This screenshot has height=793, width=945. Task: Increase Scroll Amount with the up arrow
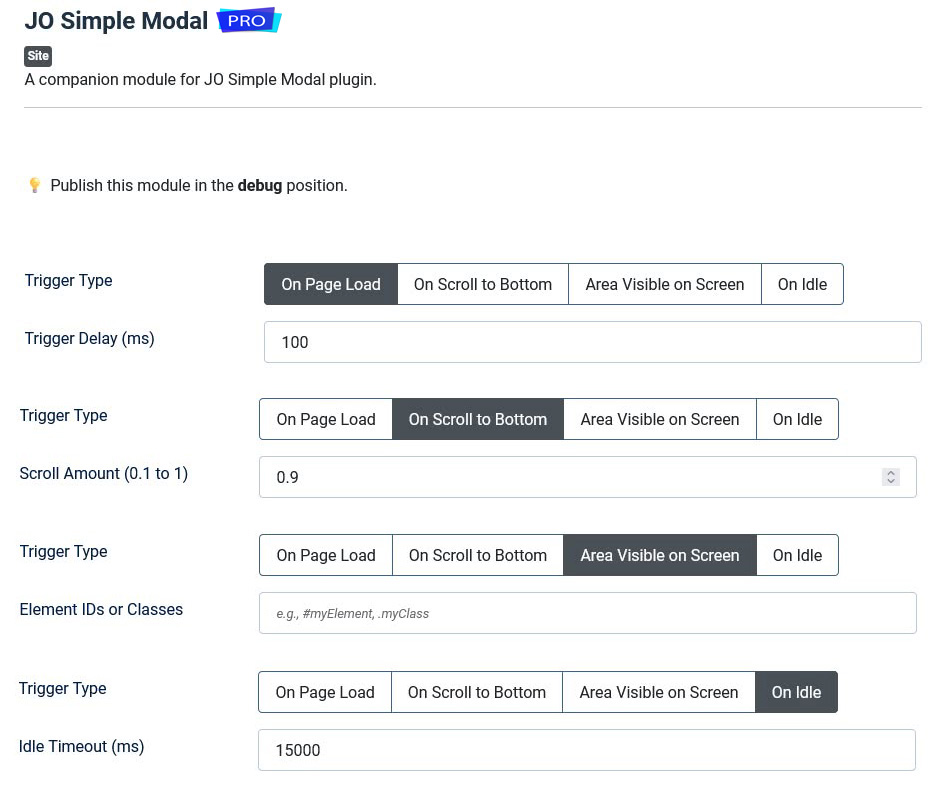(x=891, y=473)
